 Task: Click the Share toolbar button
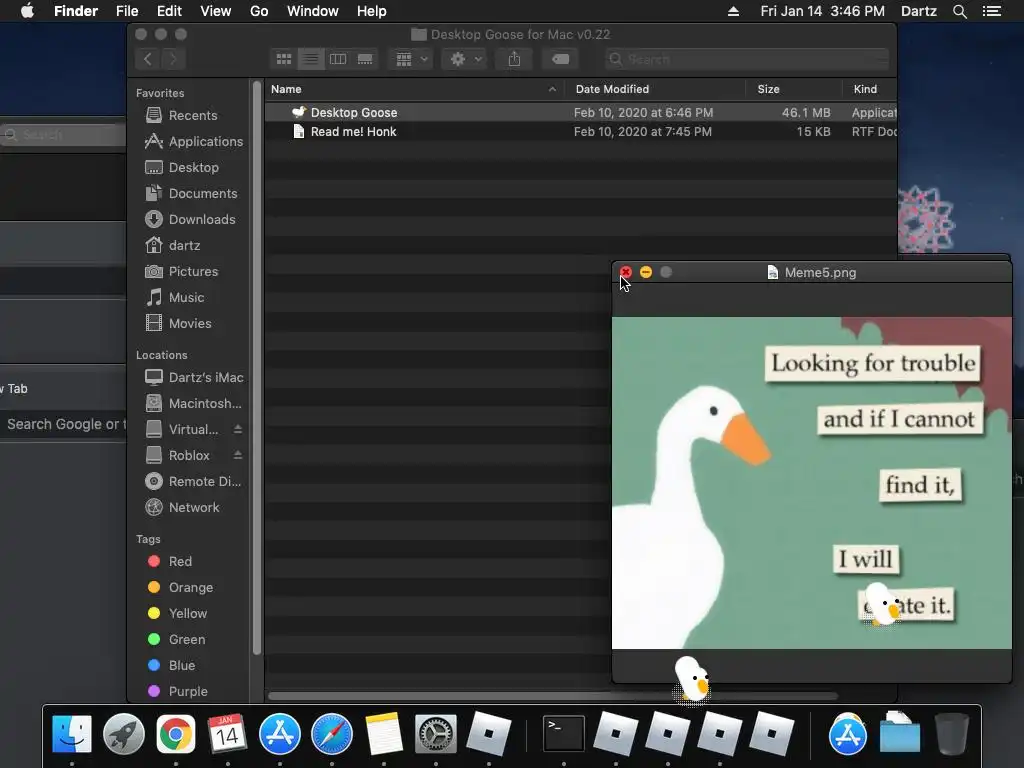tap(515, 59)
